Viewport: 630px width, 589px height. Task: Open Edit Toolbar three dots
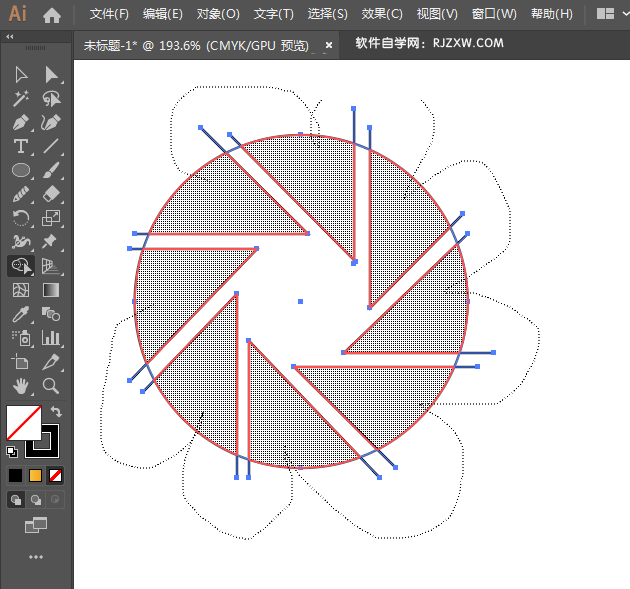point(36,557)
